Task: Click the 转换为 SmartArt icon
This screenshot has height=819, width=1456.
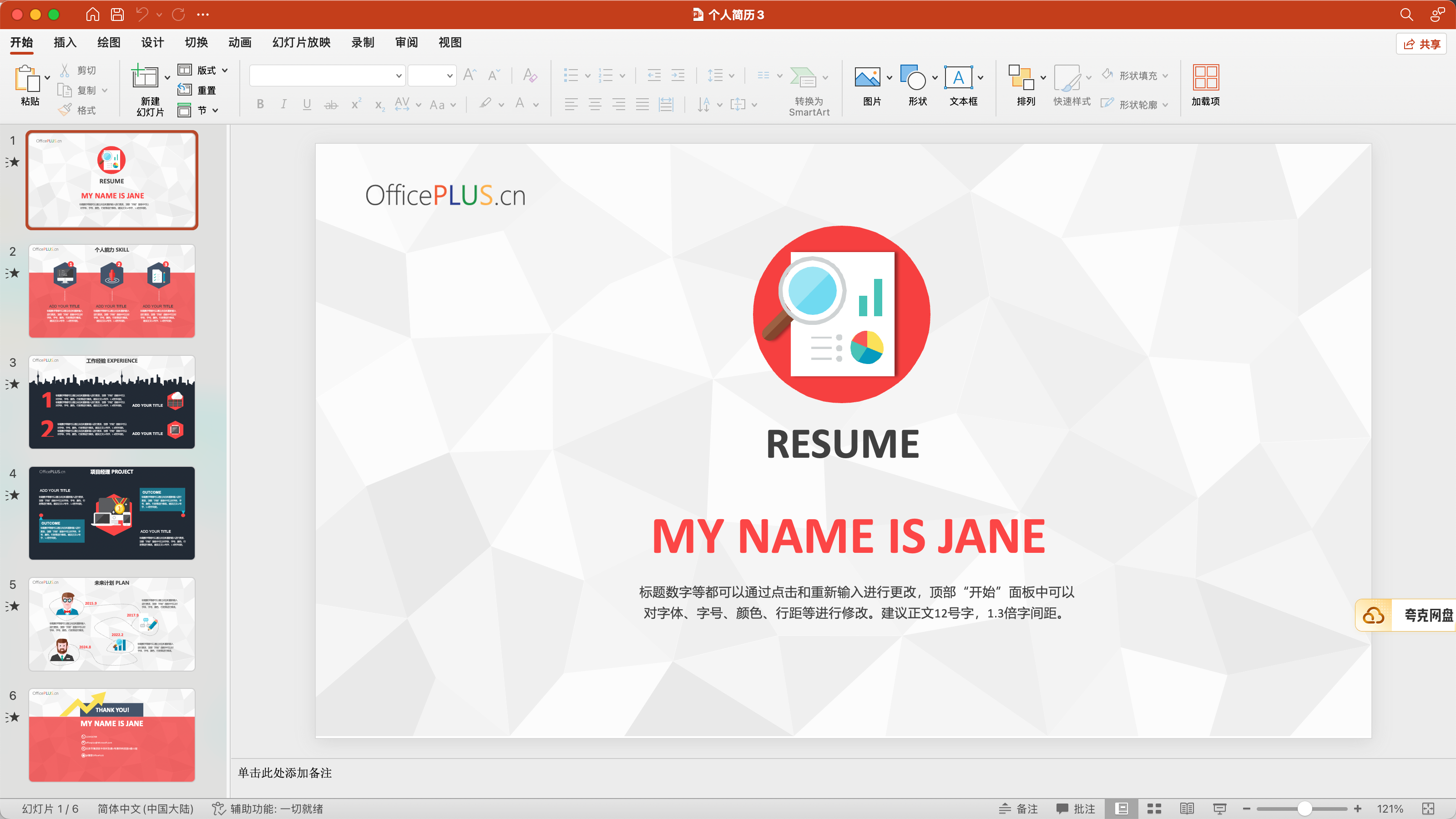Action: (x=803, y=78)
